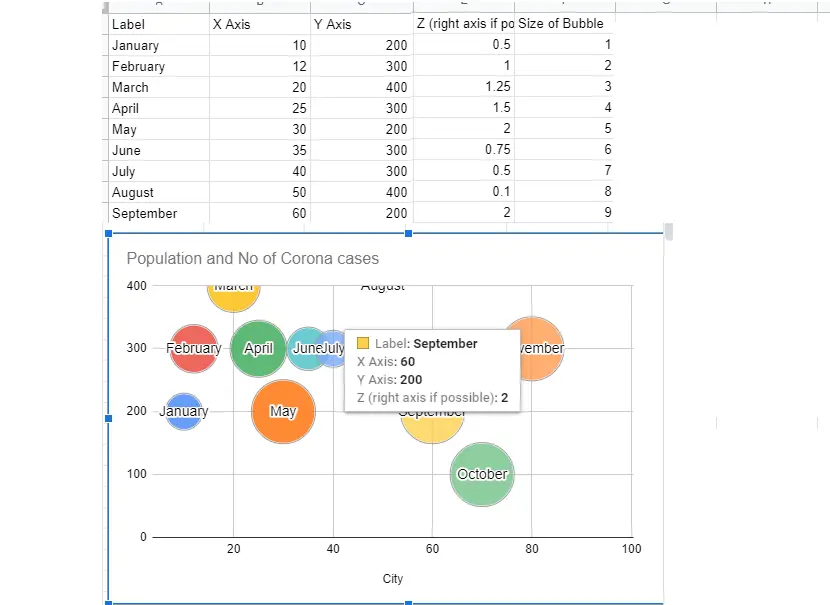Click the bottom-center chart resize handle
Viewport: 830px width, 605px height.
coord(408,603)
